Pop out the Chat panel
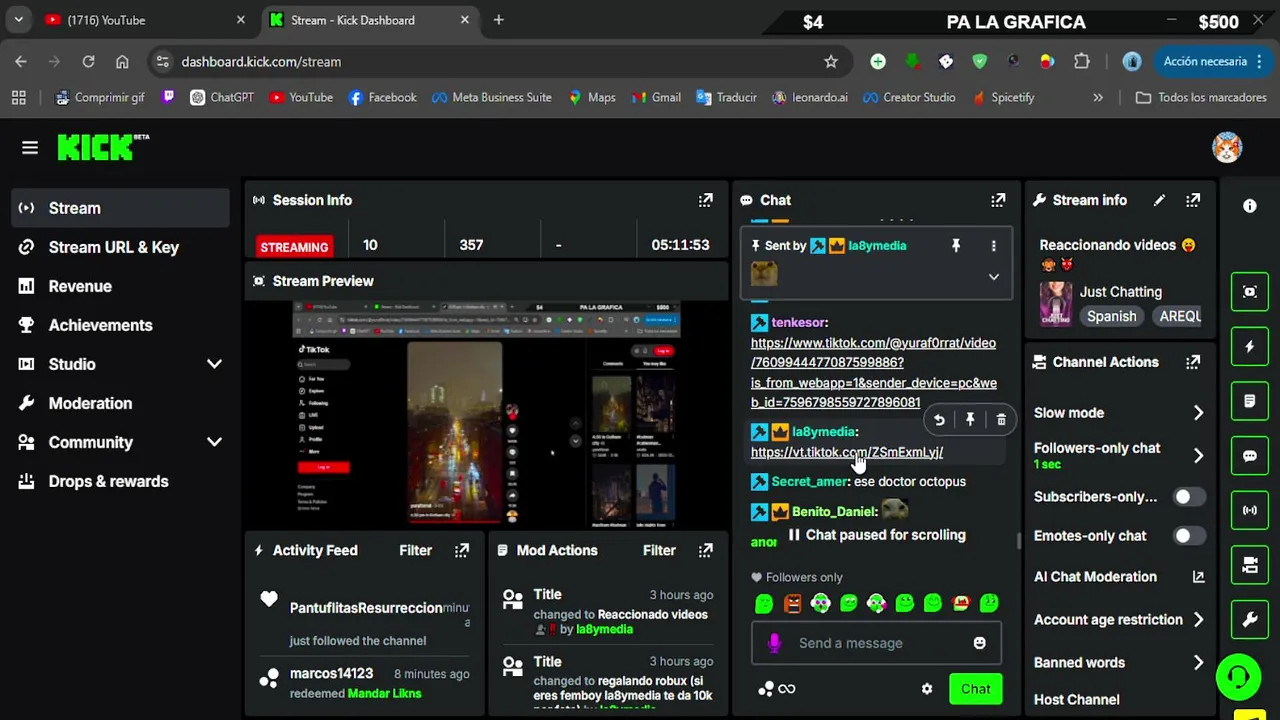This screenshot has height=720, width=1280. pyautogui.click(x=998, y=200)
